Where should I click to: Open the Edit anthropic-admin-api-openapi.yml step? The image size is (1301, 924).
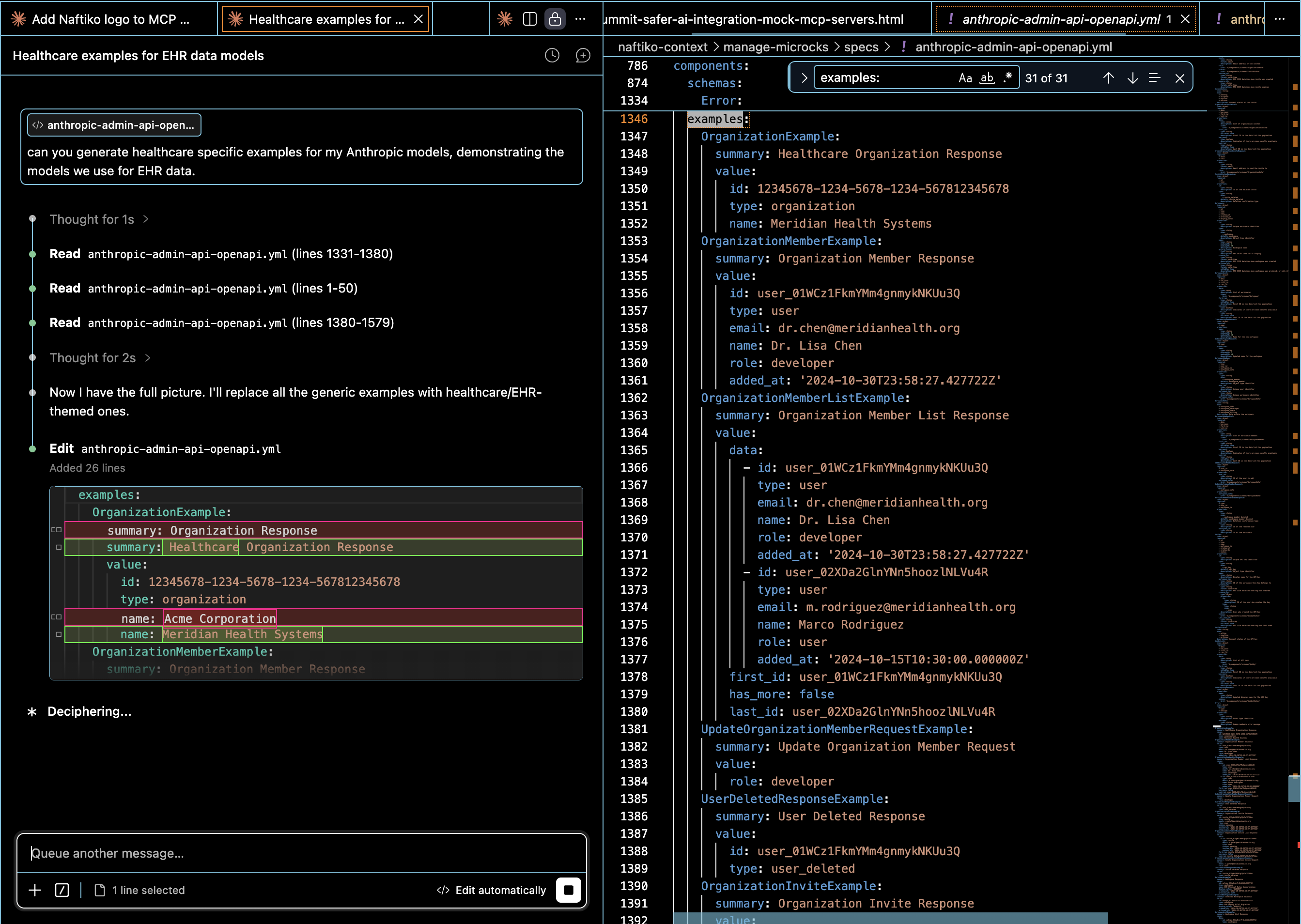click(x=165, y=448)
